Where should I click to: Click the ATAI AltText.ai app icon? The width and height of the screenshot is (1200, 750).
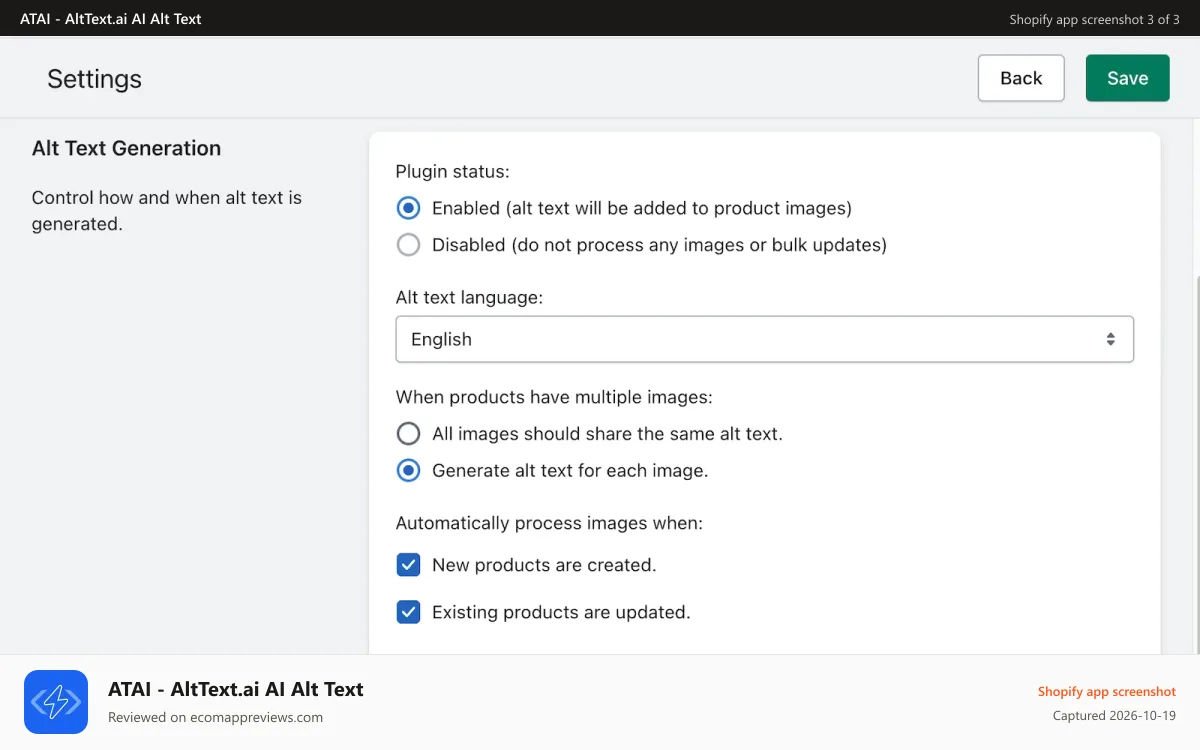tap(56, 702)
